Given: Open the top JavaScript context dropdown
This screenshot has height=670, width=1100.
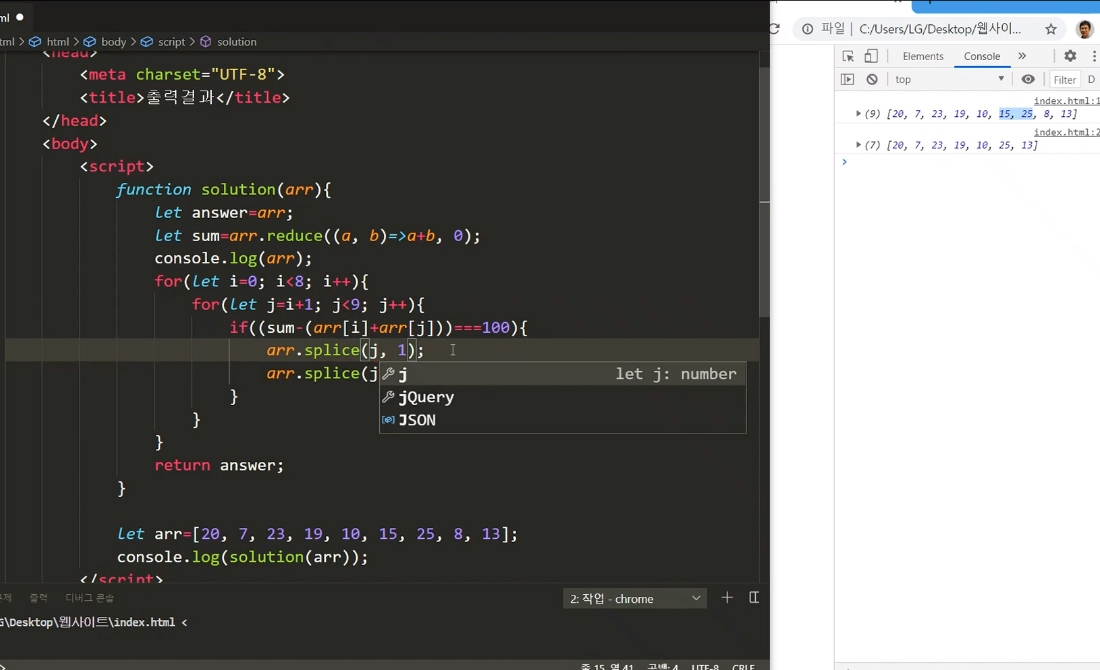Looking at the screenshot, I should pos(950,79).
